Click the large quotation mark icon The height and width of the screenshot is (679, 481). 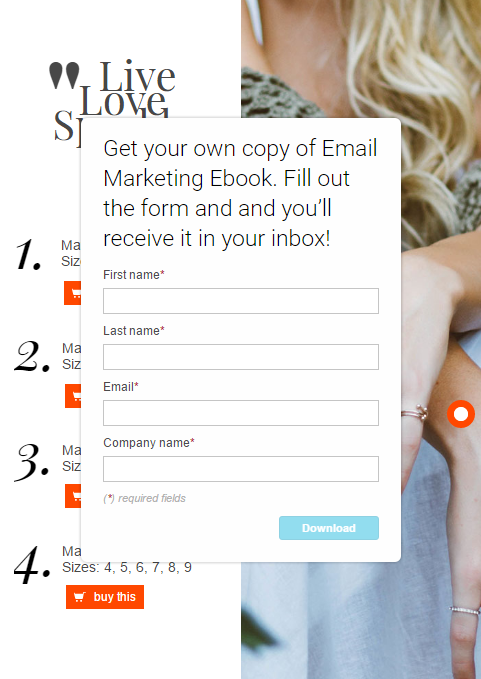point(64,75)
